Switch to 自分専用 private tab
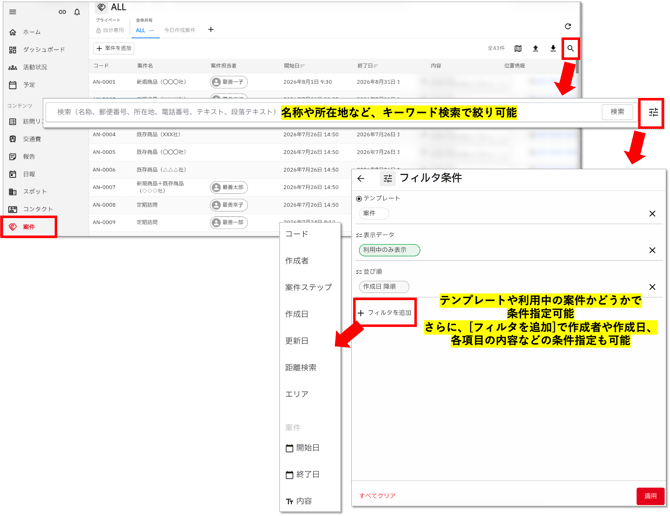The image size is (670, 516). click(x=110, y=30)
